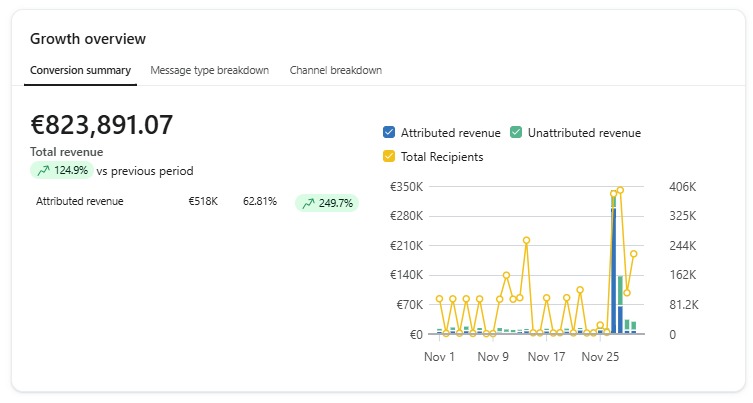Toggle the Unattributed revenue checkbox
Image resolution: width=753 pixels, height=403 pixels.
516,132
